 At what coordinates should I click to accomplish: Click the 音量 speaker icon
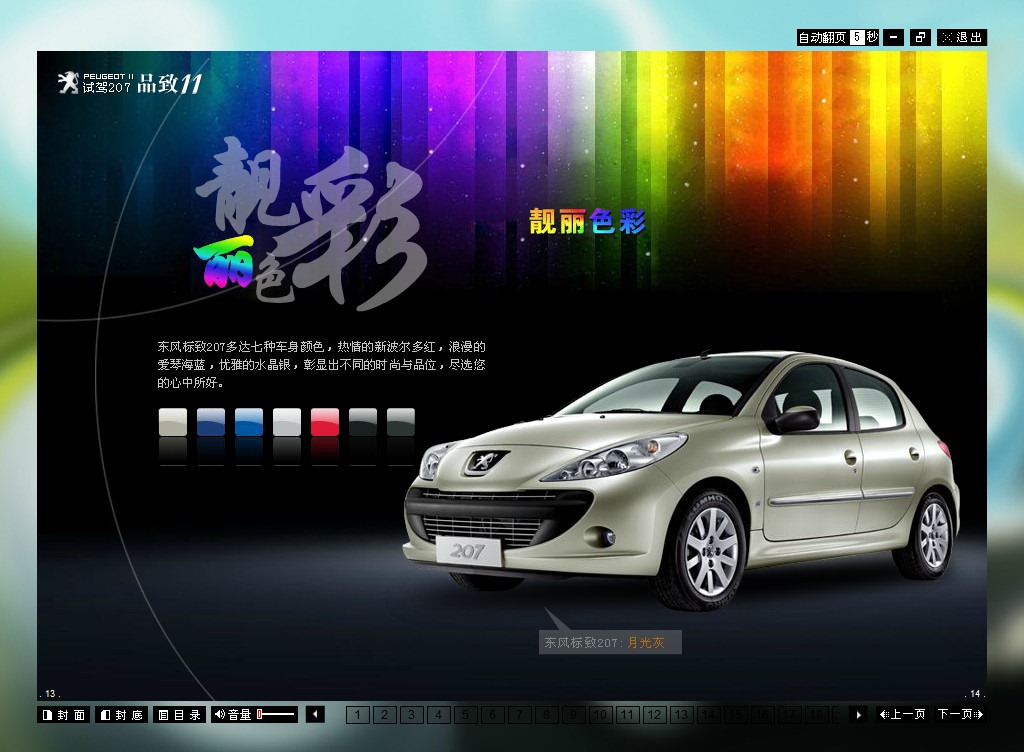pos(219,715)
